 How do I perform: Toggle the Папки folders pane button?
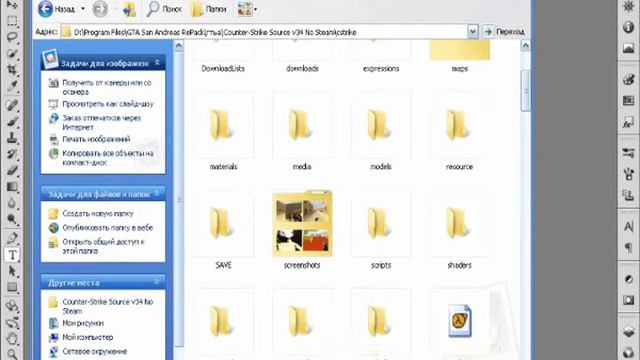(209, 9)
